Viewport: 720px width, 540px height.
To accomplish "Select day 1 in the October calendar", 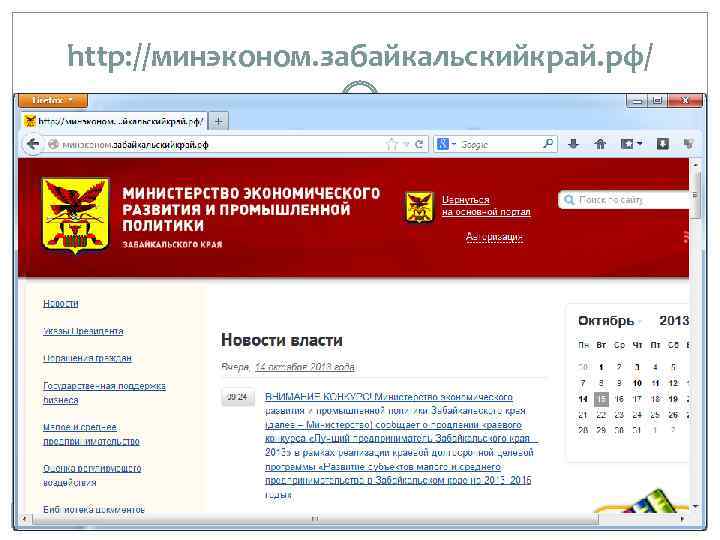I will coord(601,367).
